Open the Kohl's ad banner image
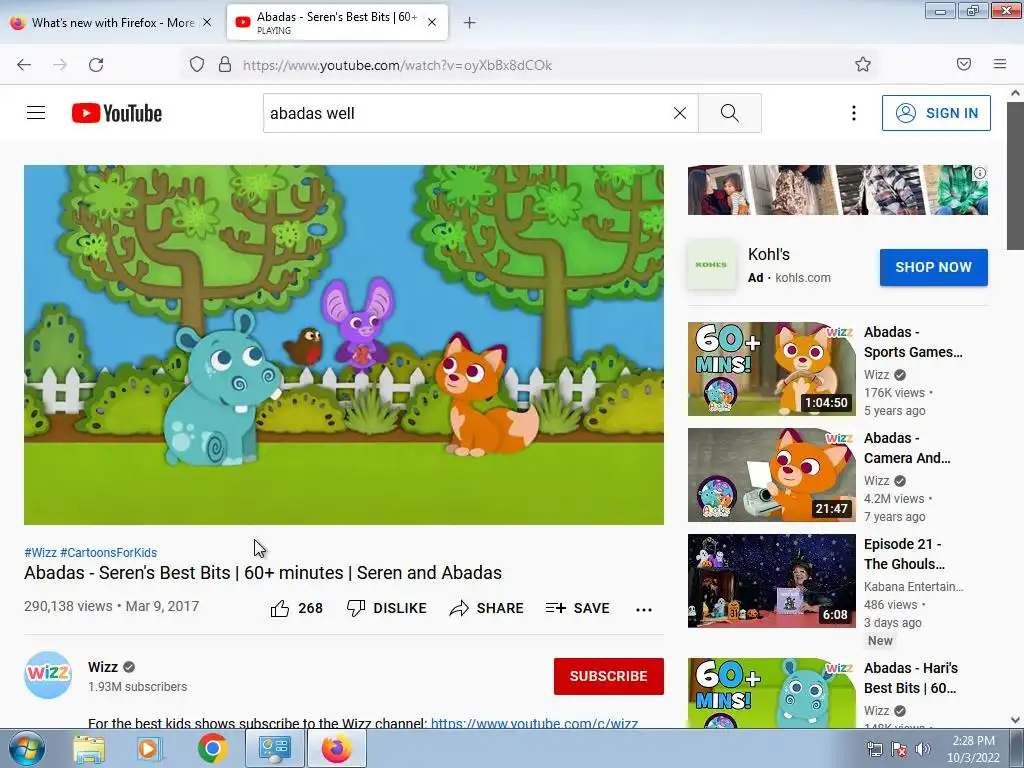 point(837,190)
